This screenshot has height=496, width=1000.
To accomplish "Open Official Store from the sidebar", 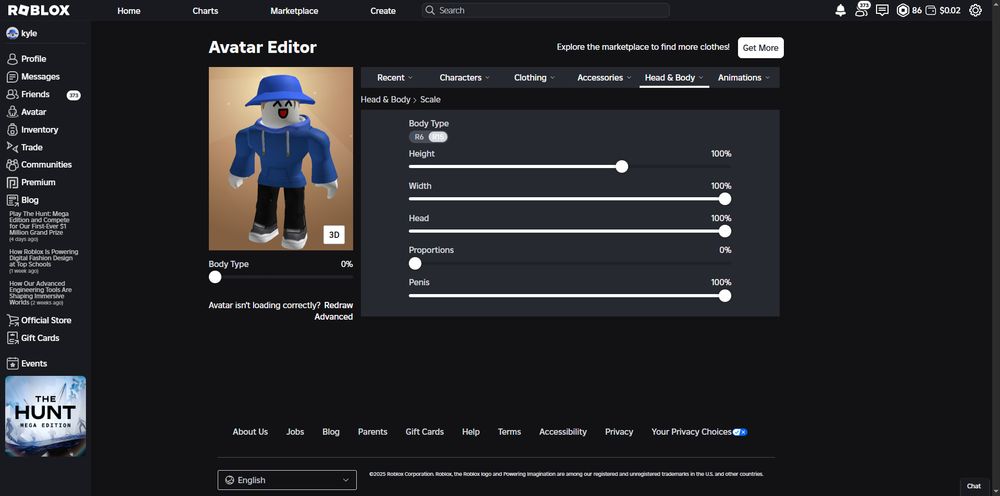I will pos(45,320).
